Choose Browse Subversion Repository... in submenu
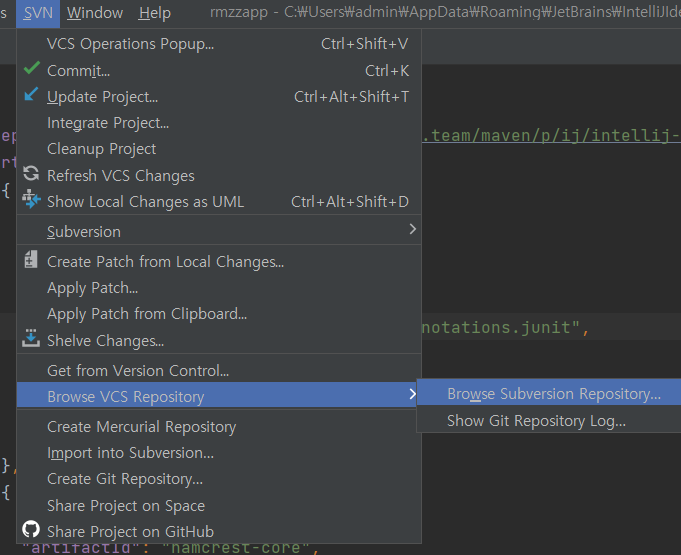Viewport: 681px width, 555px height. [549, 394]
